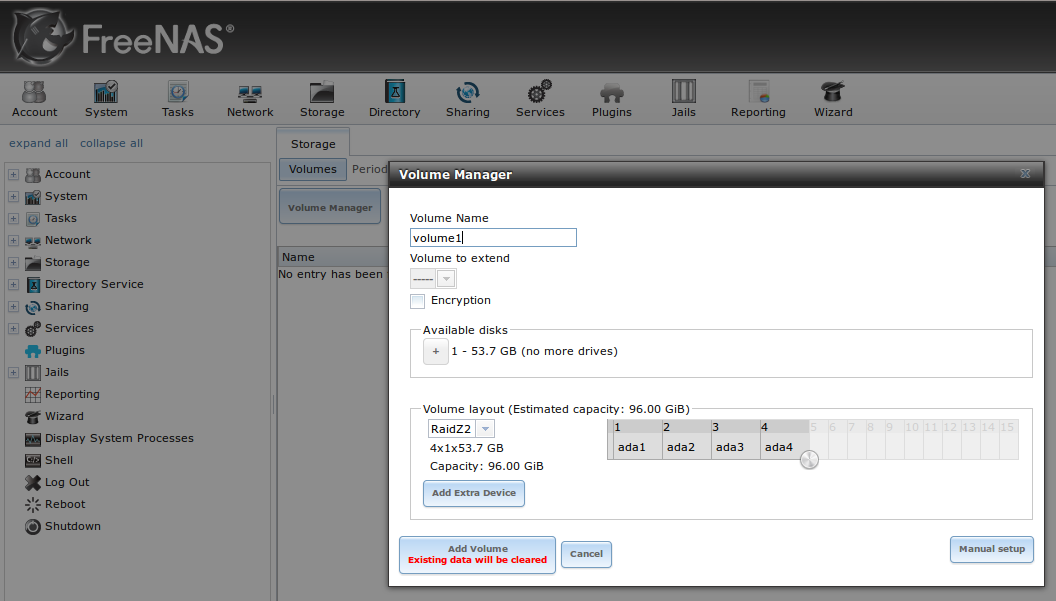Select Plugins icon in the sidebar tree
1056x601 pixels.
pyautogui.click(x=33, y=351)
